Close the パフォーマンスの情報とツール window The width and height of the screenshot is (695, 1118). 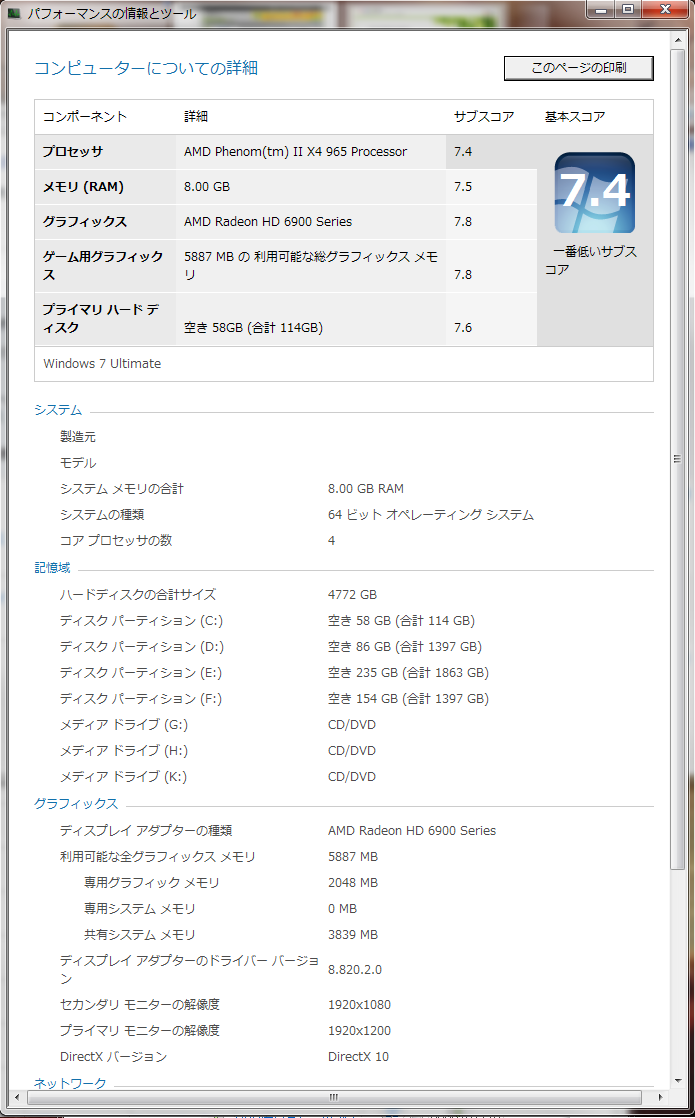tap(664, 9)
